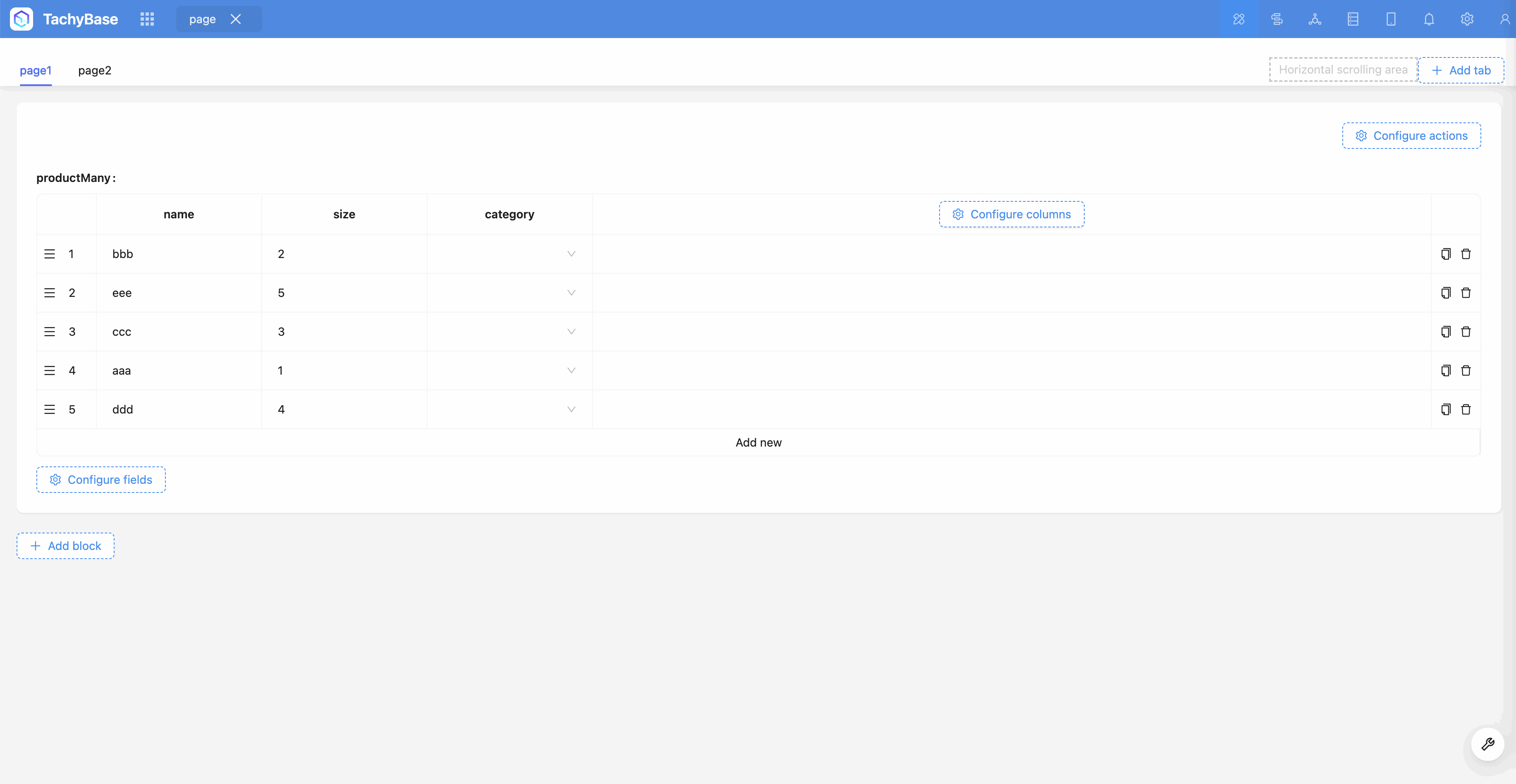The width and height of the screenshot is (1516, 784).
Task: Open the mobile device icon in header
Action: pyautogui.click(x=1391, y=19)
